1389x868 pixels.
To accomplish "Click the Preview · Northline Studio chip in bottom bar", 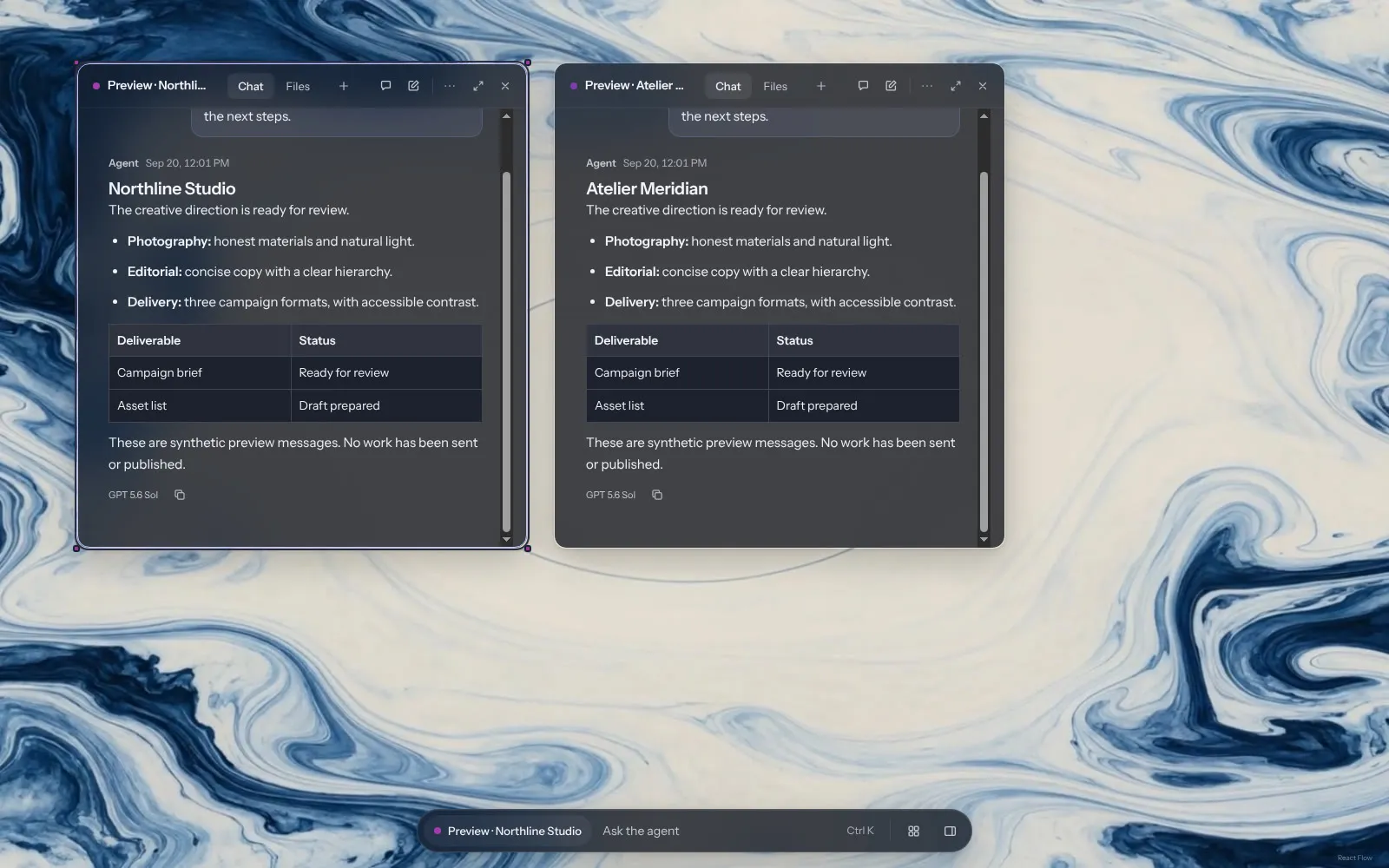I will [508, 831].
